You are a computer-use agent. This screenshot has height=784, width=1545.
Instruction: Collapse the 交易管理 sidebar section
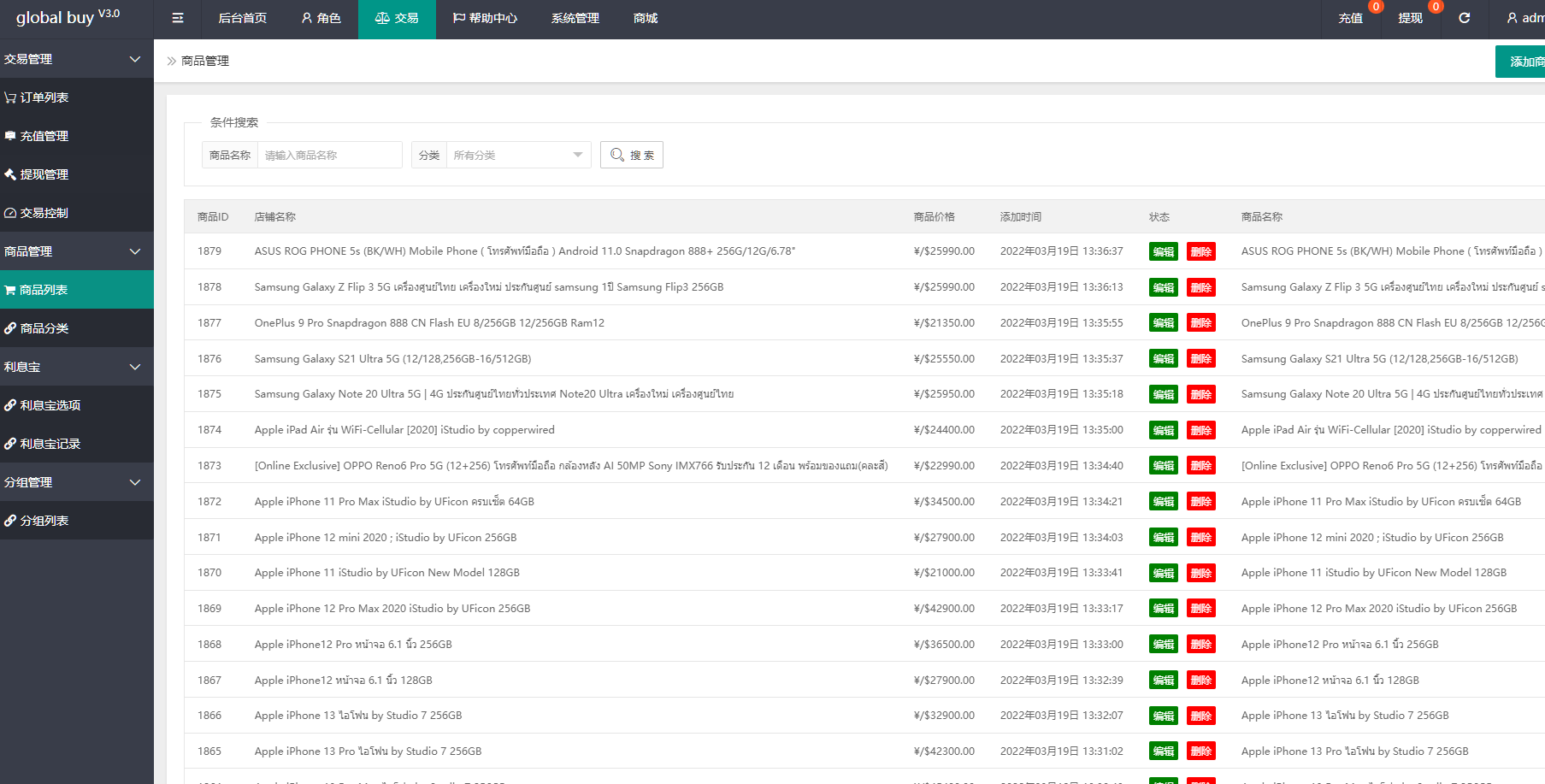(76, 59)
